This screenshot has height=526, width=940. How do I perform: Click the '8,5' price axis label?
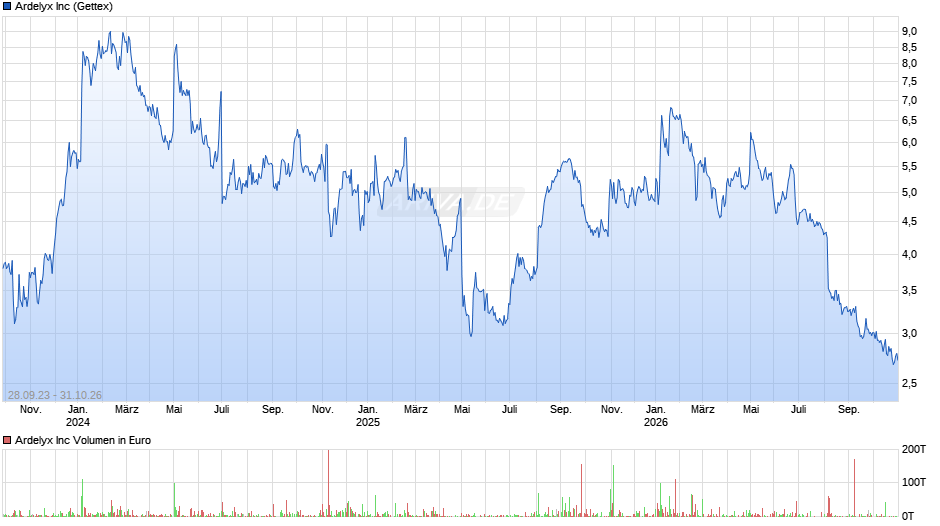(x=909, y=47)
